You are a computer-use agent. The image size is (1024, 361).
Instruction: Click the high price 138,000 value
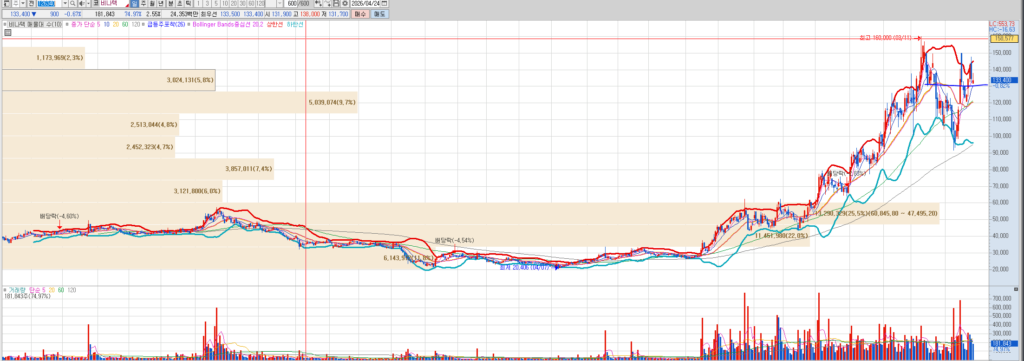pos(310,14)
